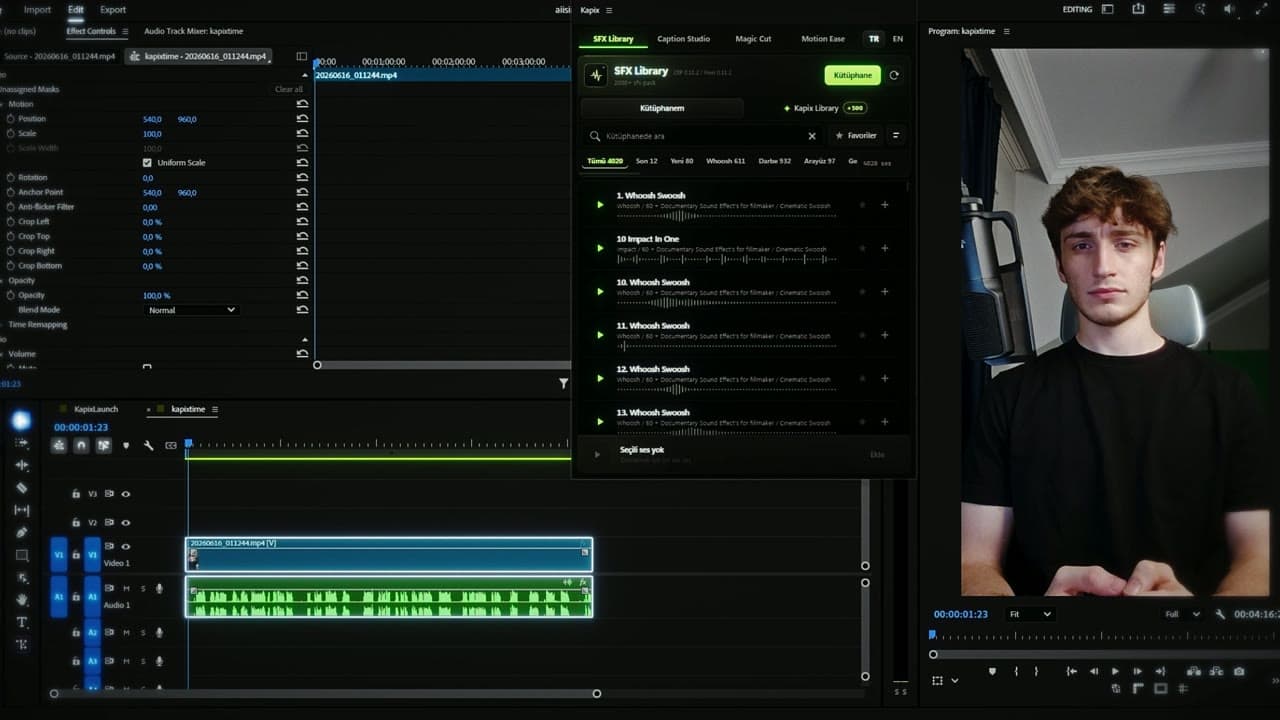The image size is (1280, 720).
Task: Mute the Audio 1 track
Action: pos(126,588)
